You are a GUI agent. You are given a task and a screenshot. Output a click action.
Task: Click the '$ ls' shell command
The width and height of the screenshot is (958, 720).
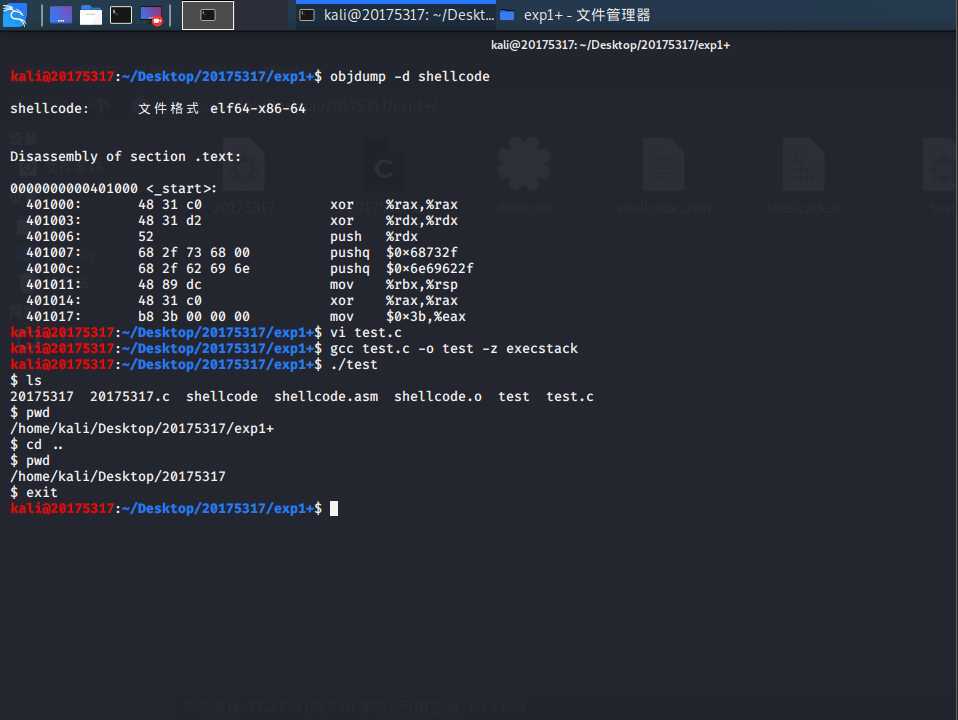coord(26,380)
